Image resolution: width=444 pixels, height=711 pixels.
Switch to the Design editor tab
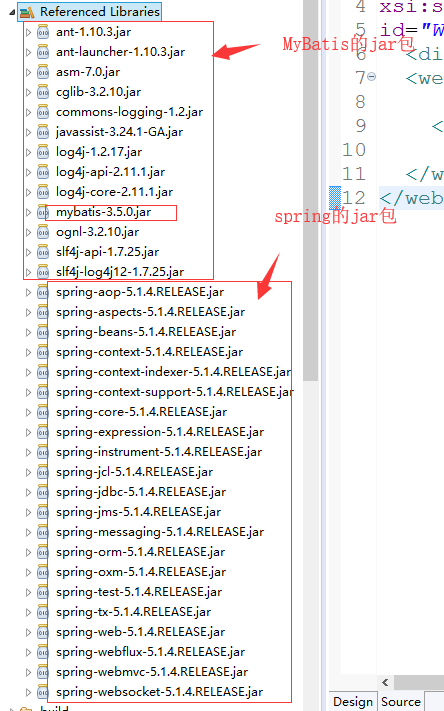[352, 701]
